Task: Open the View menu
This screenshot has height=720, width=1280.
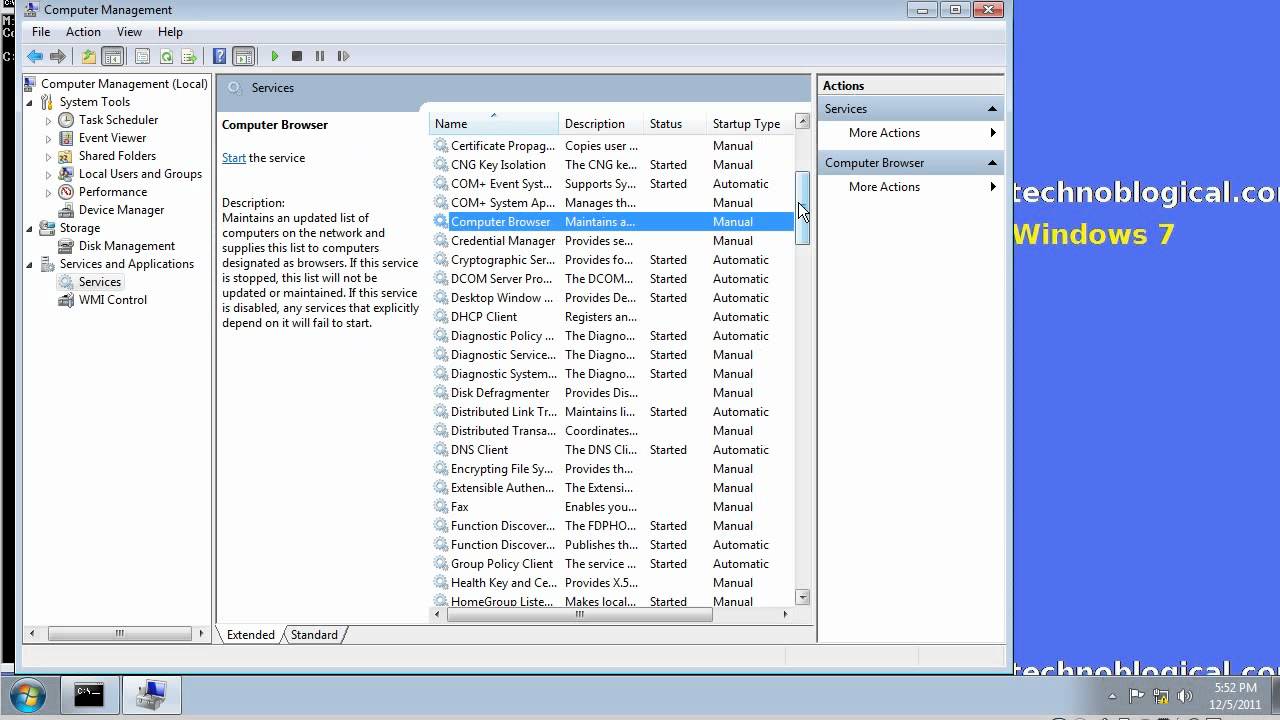Action: tap(129, 32)
